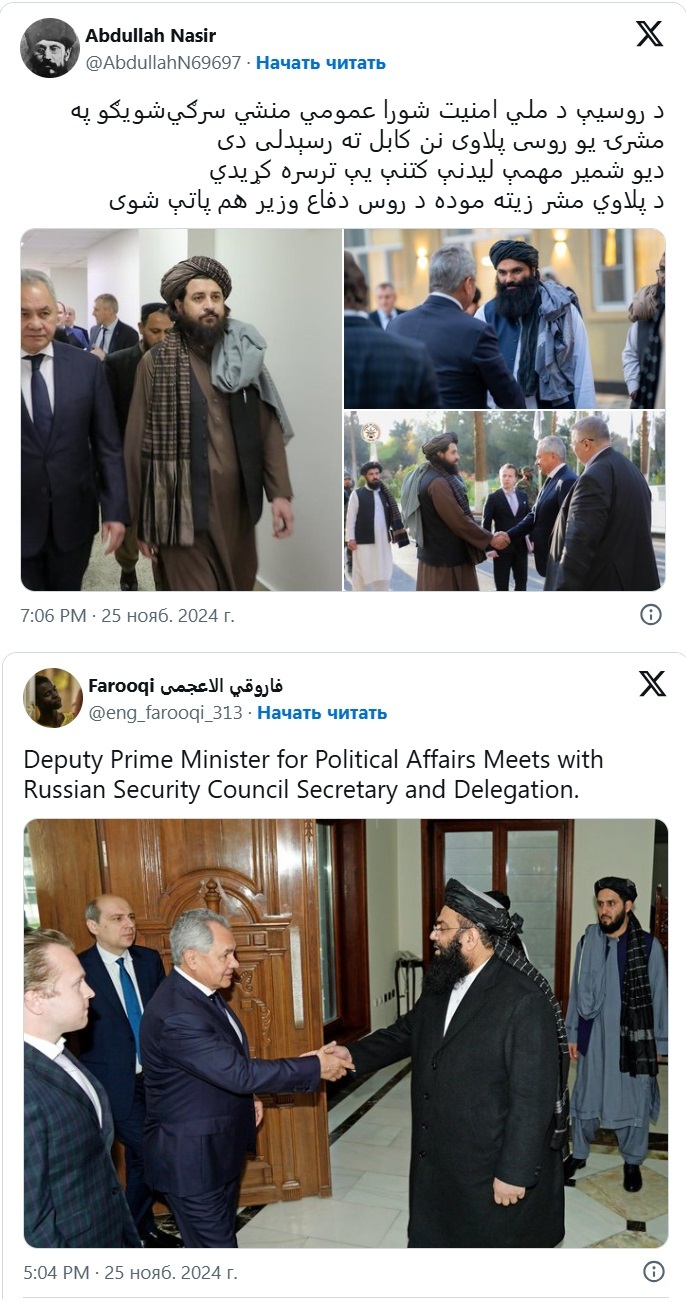
Task: Click info icon beside 5:04 PM timestamp
Action: (x=653, y=1272)
